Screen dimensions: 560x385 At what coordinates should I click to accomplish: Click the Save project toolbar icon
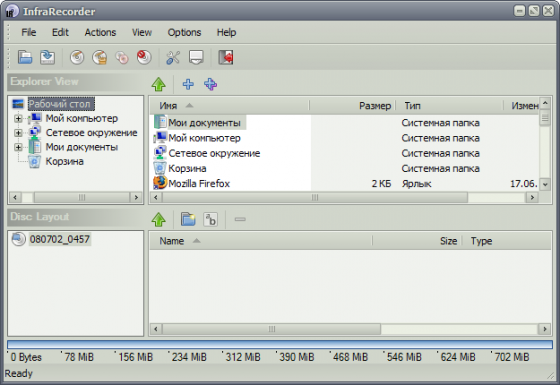click(48, 57)
